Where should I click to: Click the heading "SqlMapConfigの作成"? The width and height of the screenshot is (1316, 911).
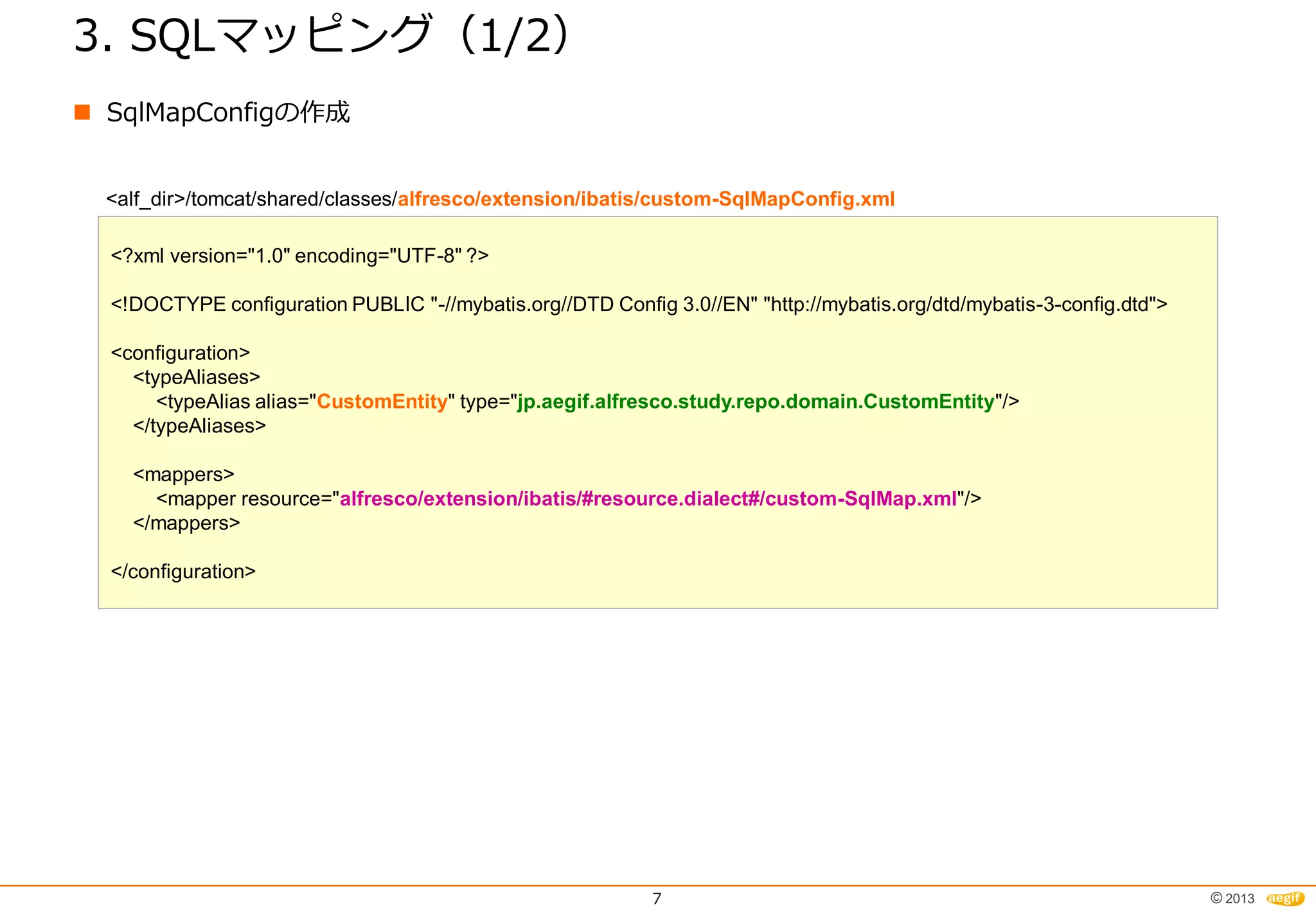click(x=228, y=112)
